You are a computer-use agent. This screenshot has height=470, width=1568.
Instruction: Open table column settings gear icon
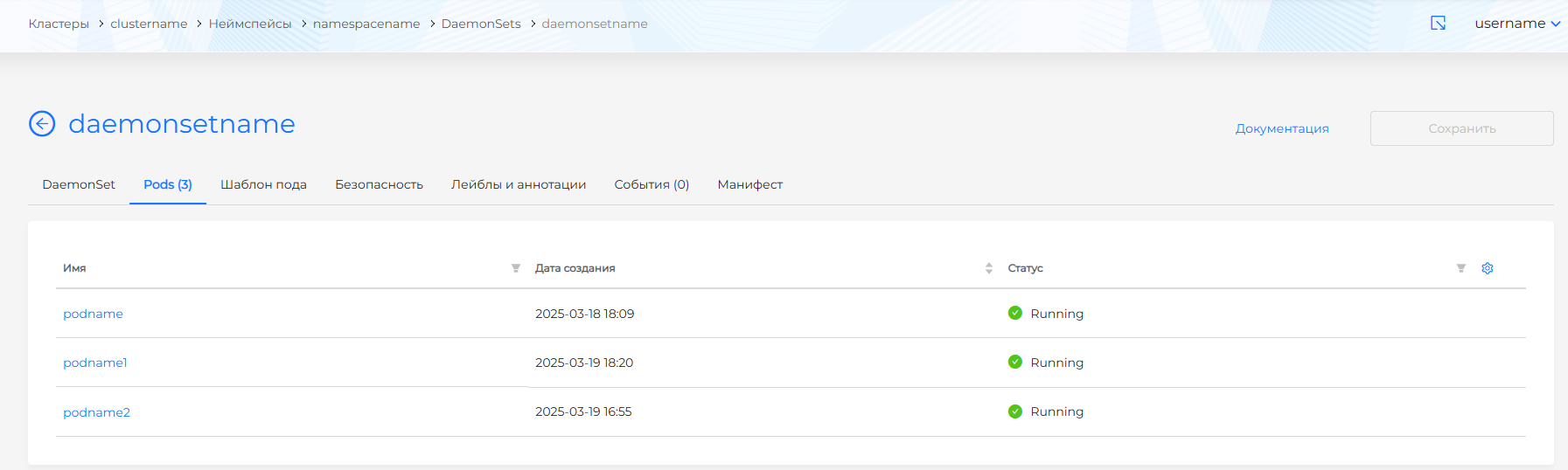[1487, 268]
